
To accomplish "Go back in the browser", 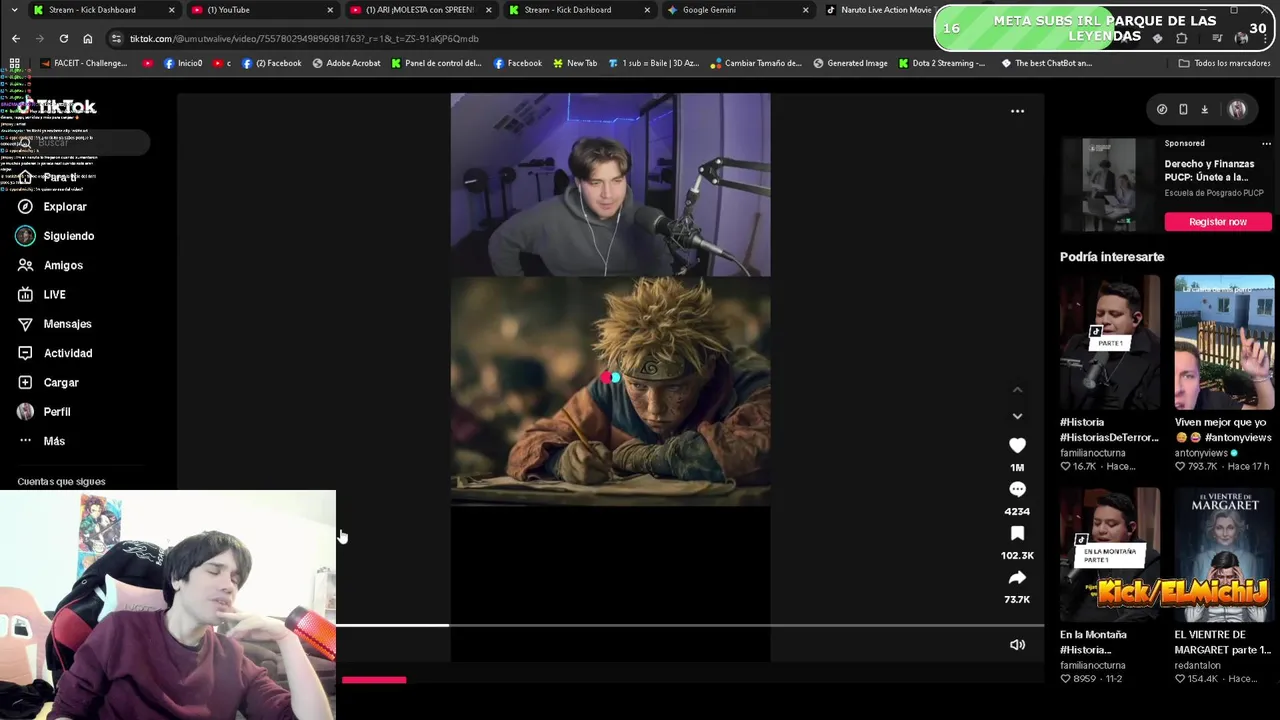I will pyautogui.click(x=16, y=38).
